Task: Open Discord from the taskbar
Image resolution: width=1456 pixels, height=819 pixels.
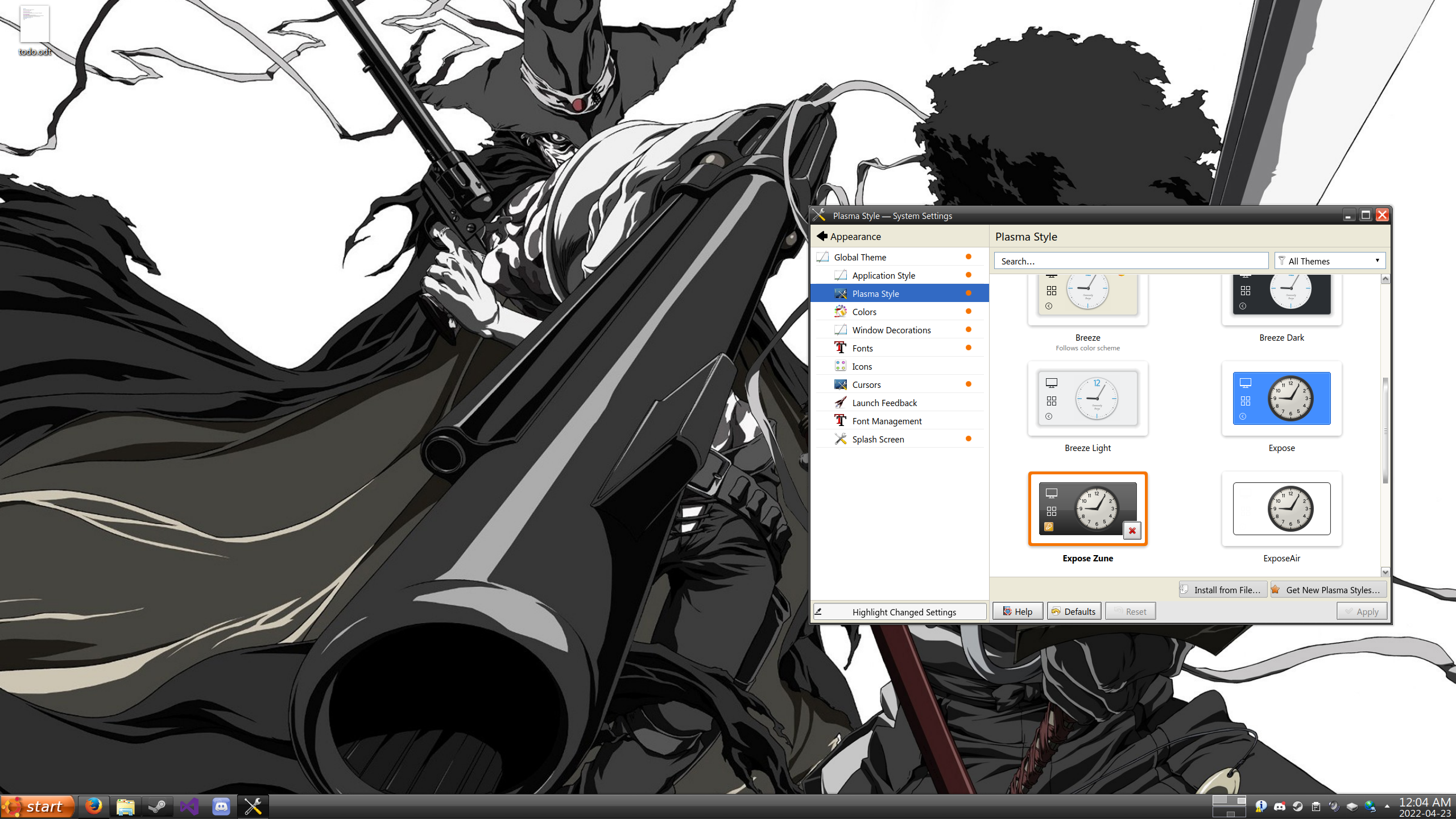Action: (221, 806)
